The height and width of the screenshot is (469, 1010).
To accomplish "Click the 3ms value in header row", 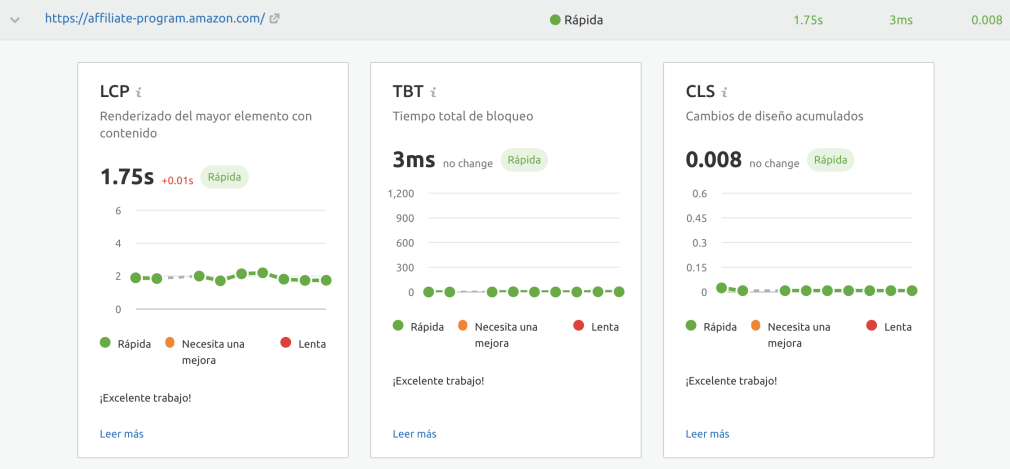I will point(900,20).
